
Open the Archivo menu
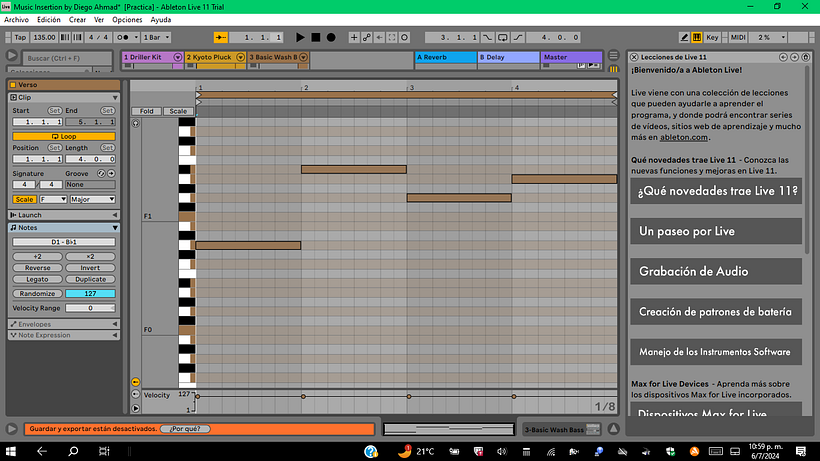tap(16, 19)
